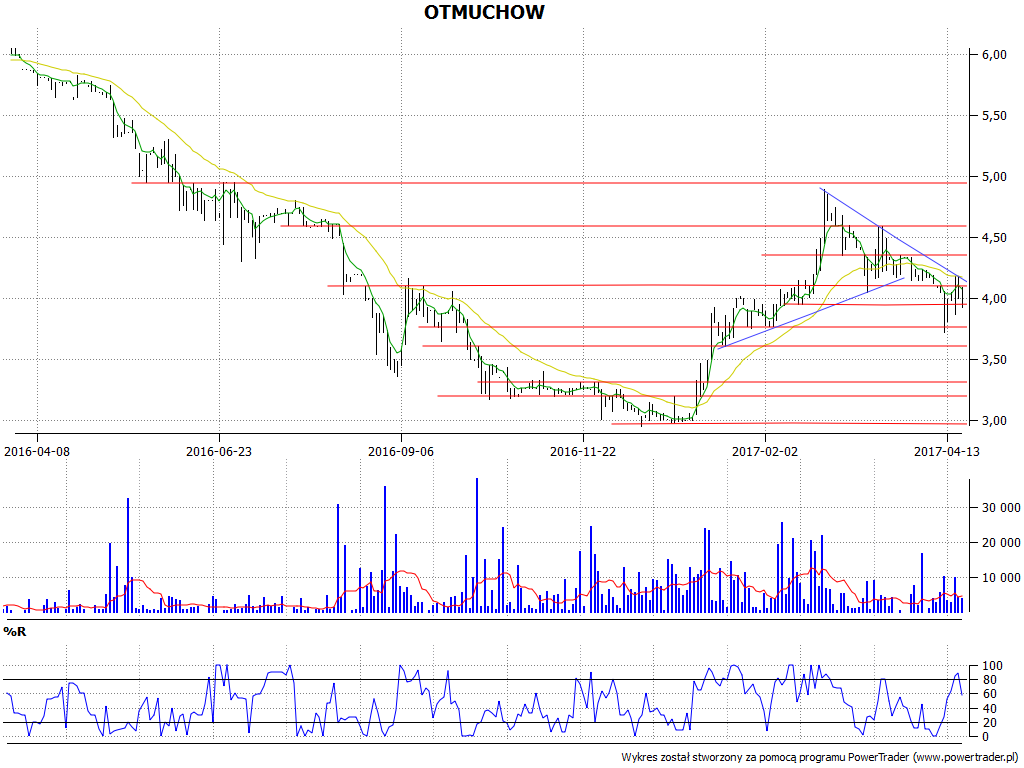1024x768 pixels.
Task: Select the 2016-11-22 date label
Action: coord(583,451)
